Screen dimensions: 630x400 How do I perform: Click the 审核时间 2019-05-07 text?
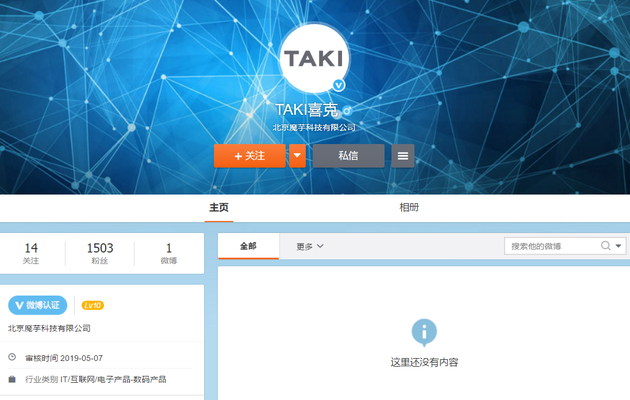tap(64, 358)
